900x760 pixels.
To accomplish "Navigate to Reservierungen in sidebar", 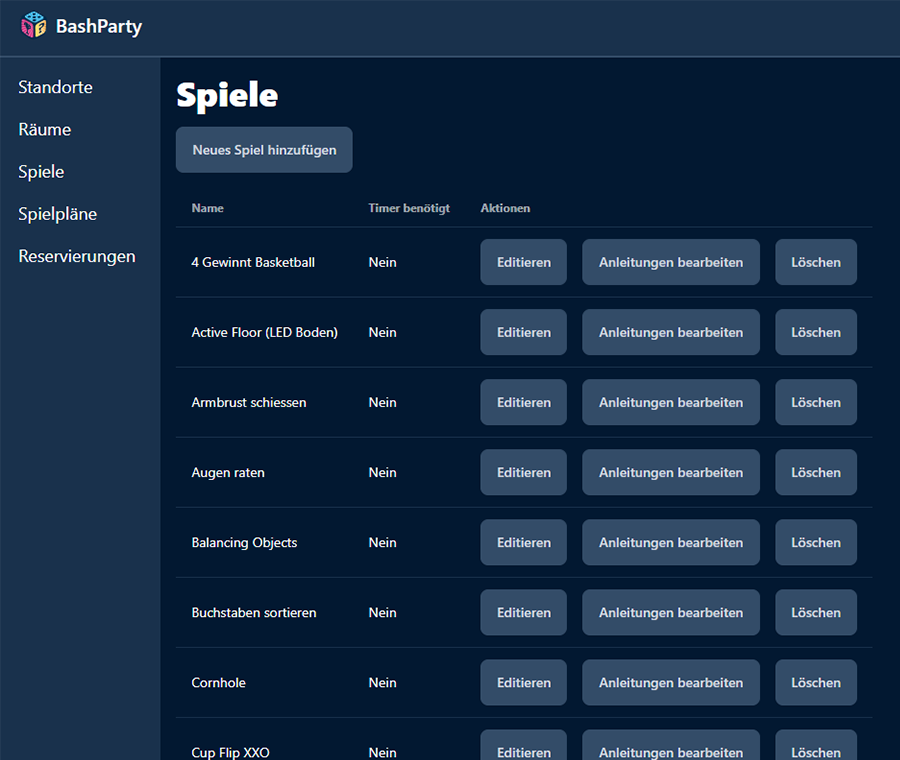I will point(76,256).
